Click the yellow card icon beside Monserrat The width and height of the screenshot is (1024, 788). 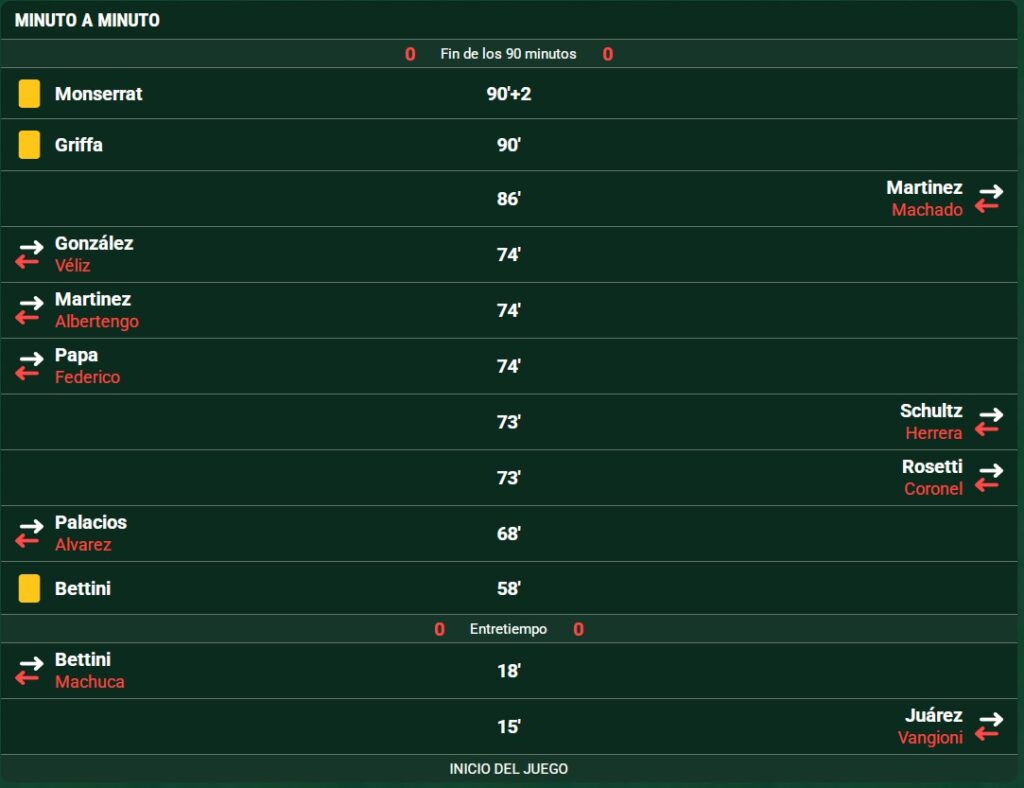29,94
